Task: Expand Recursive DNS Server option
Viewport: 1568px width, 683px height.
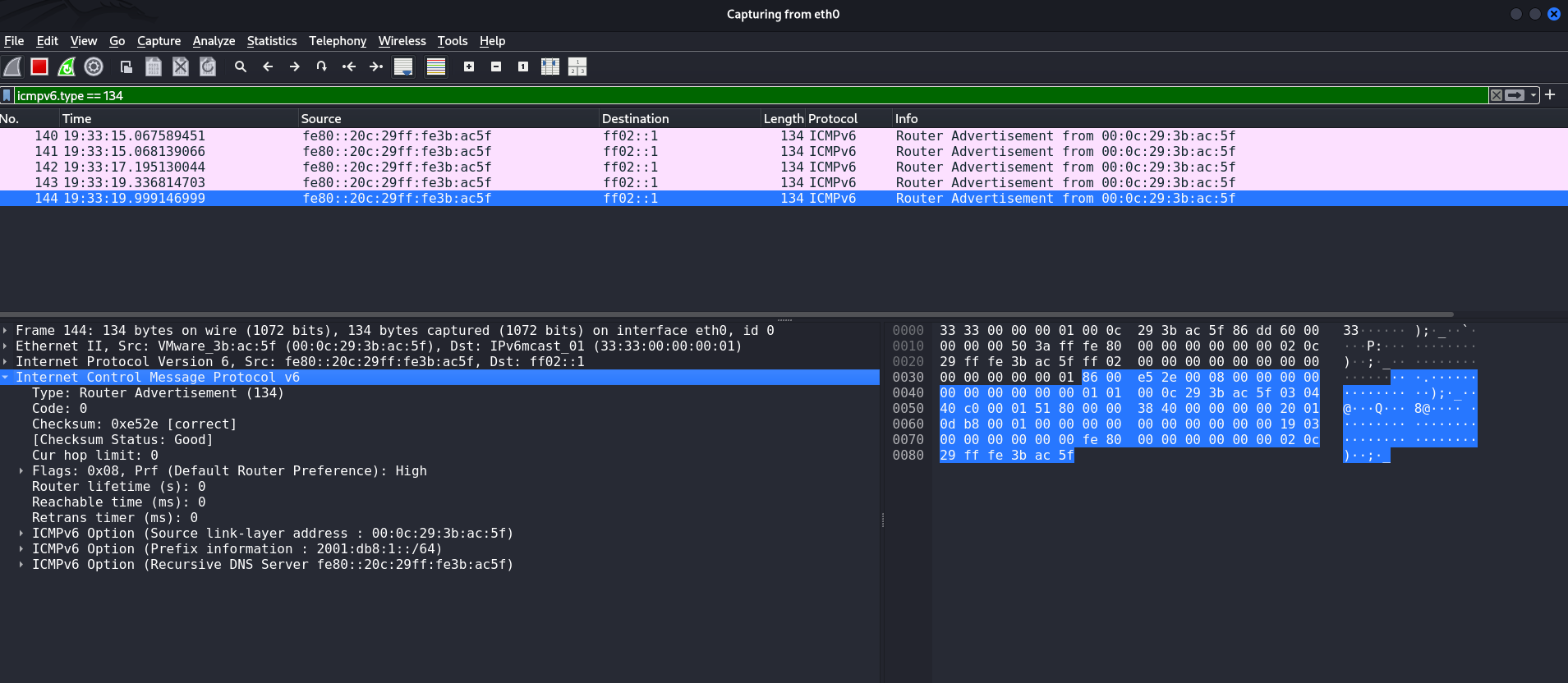Action: click(x=21, y=565)
